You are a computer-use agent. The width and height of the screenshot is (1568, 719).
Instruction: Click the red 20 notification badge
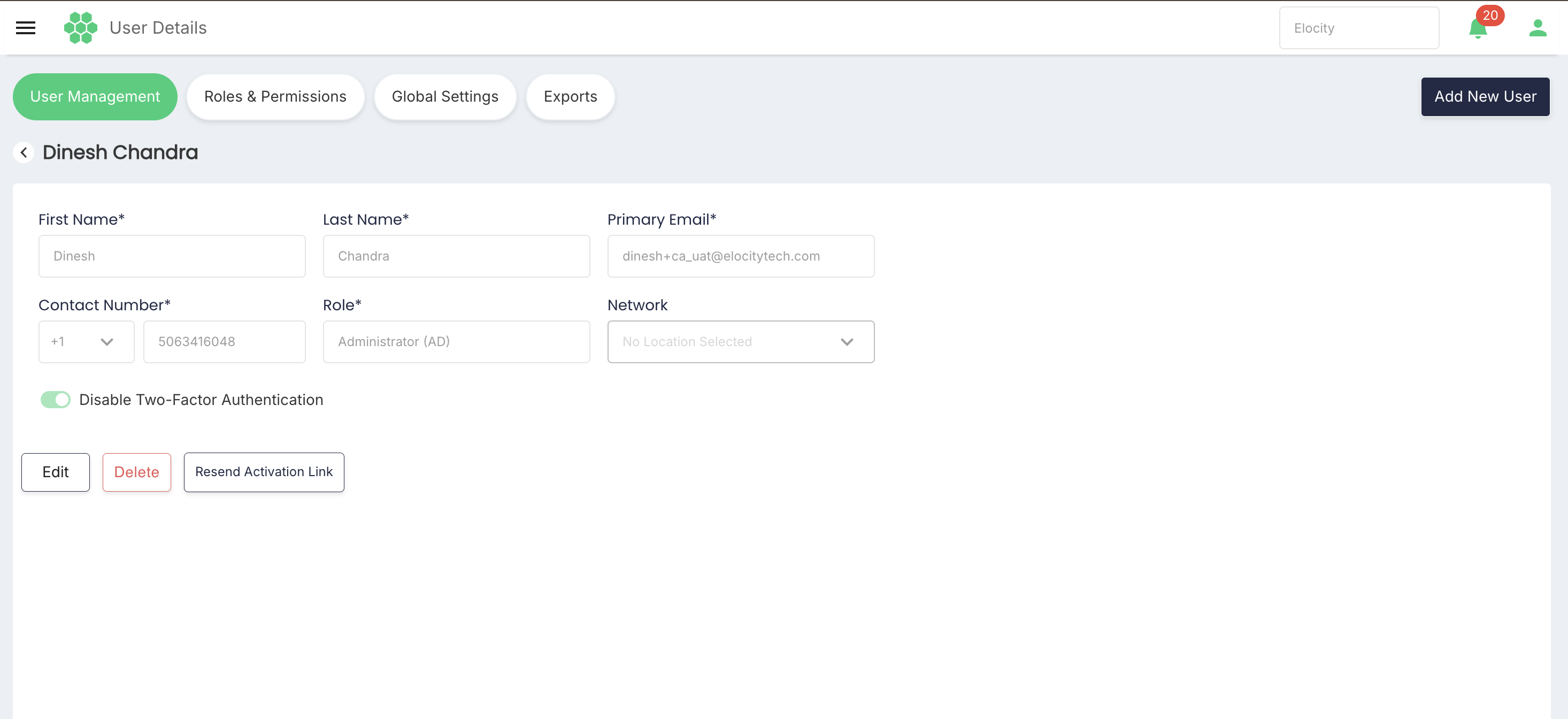[x=1490, y=15]
